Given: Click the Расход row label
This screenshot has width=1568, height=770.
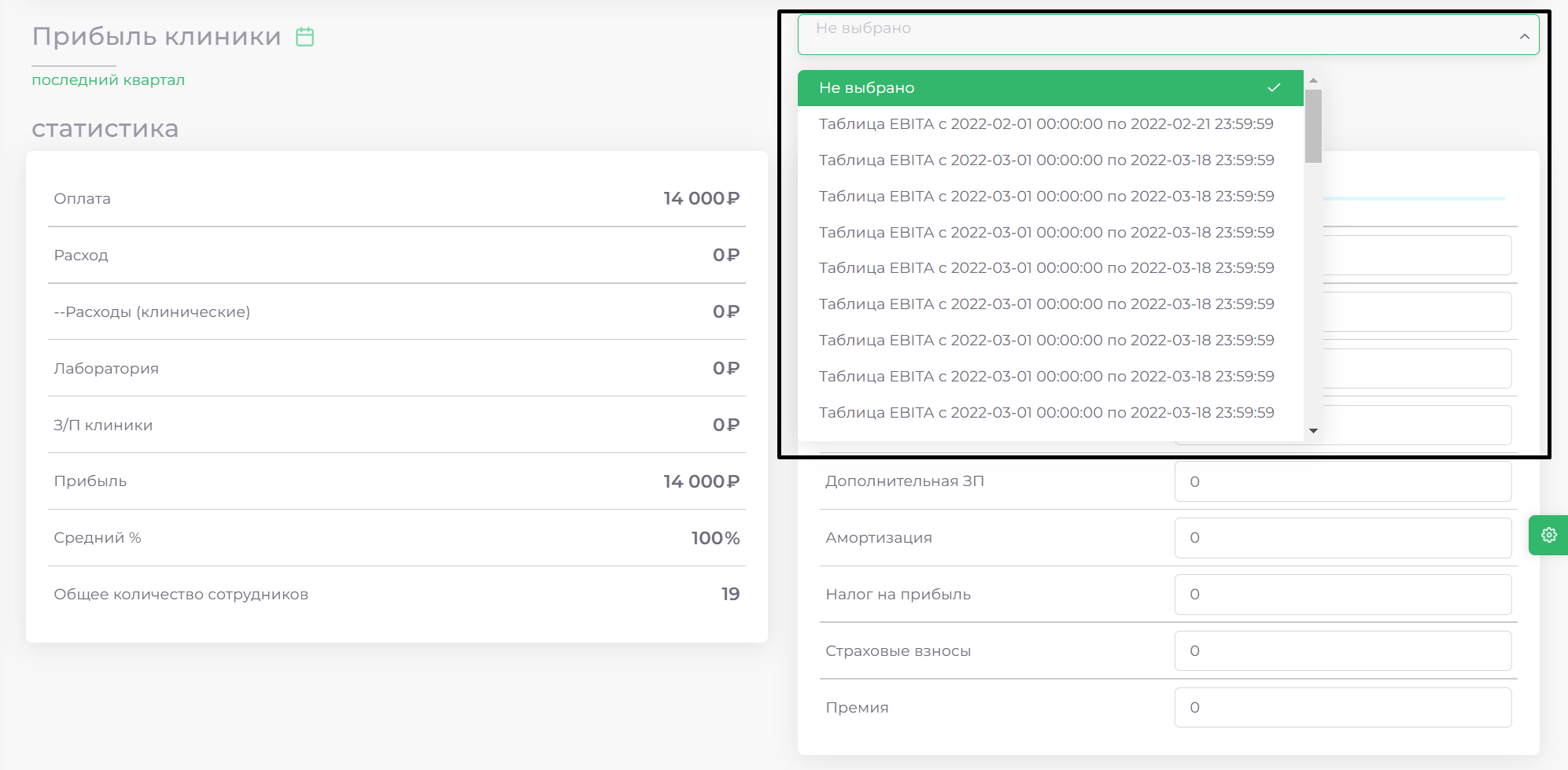Looking at the screenshot, I should pos(81,256).
